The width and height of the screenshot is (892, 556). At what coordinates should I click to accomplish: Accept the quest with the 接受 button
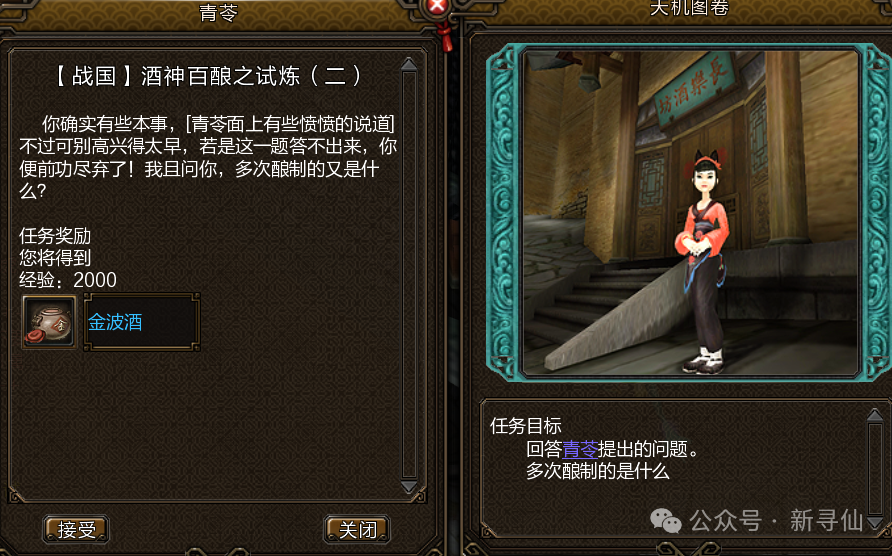(76, 529)
